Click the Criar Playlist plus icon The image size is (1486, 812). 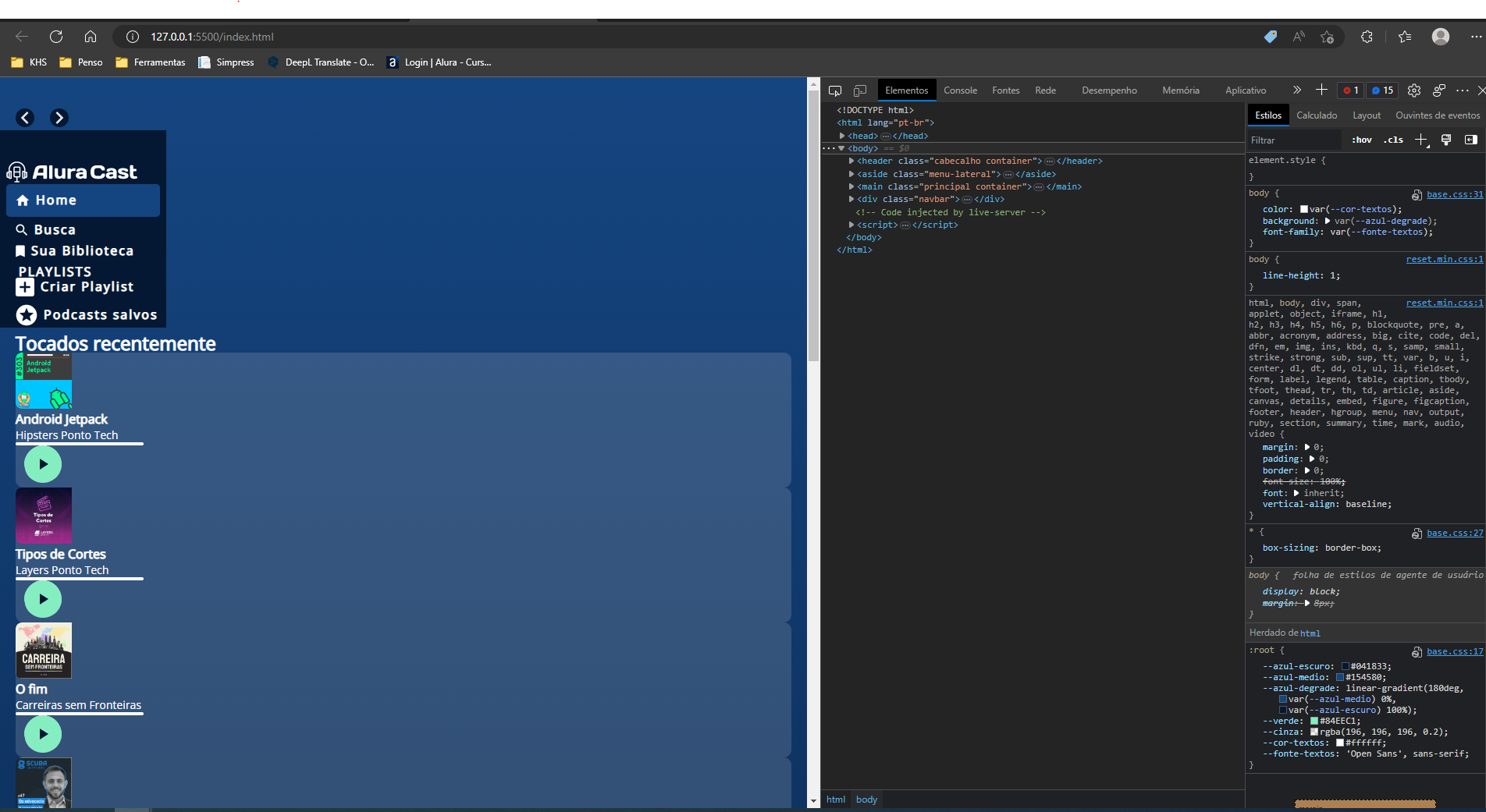25,287
